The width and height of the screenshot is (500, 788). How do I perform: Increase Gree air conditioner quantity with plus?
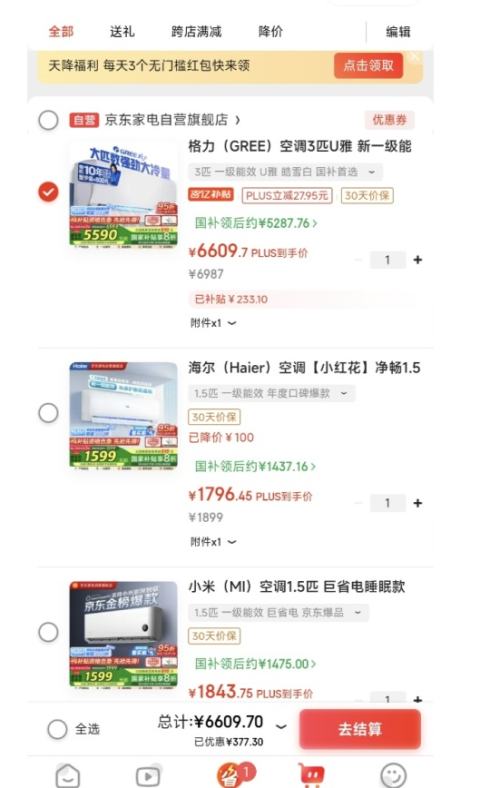point(418,260)
